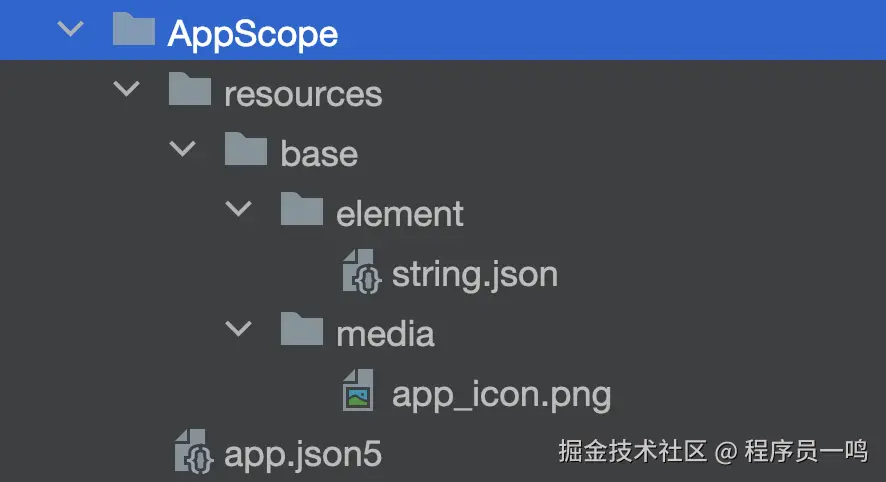Collapse the element folder chevron

point(239,210)
